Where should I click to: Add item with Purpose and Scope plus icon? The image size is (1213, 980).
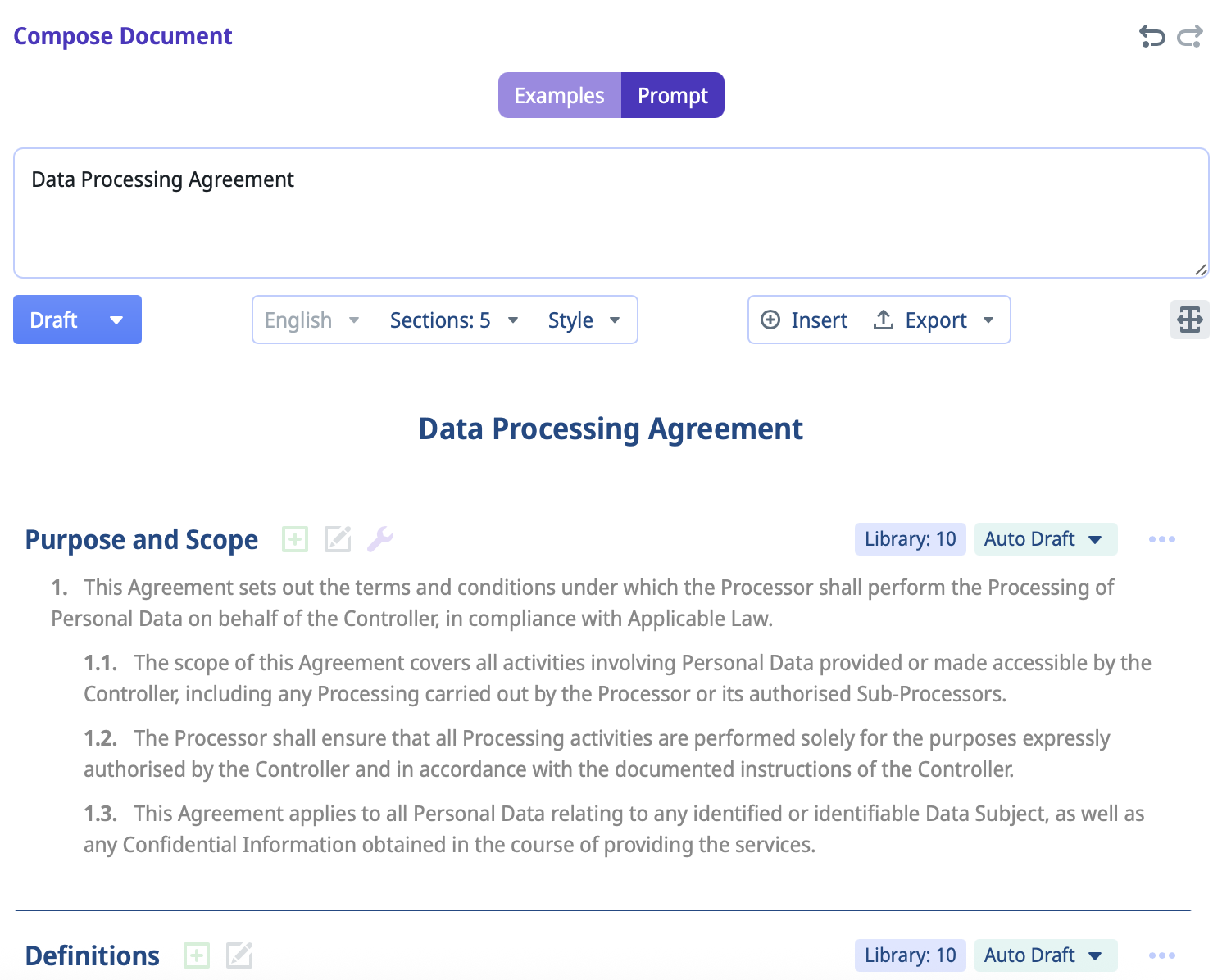295,539
